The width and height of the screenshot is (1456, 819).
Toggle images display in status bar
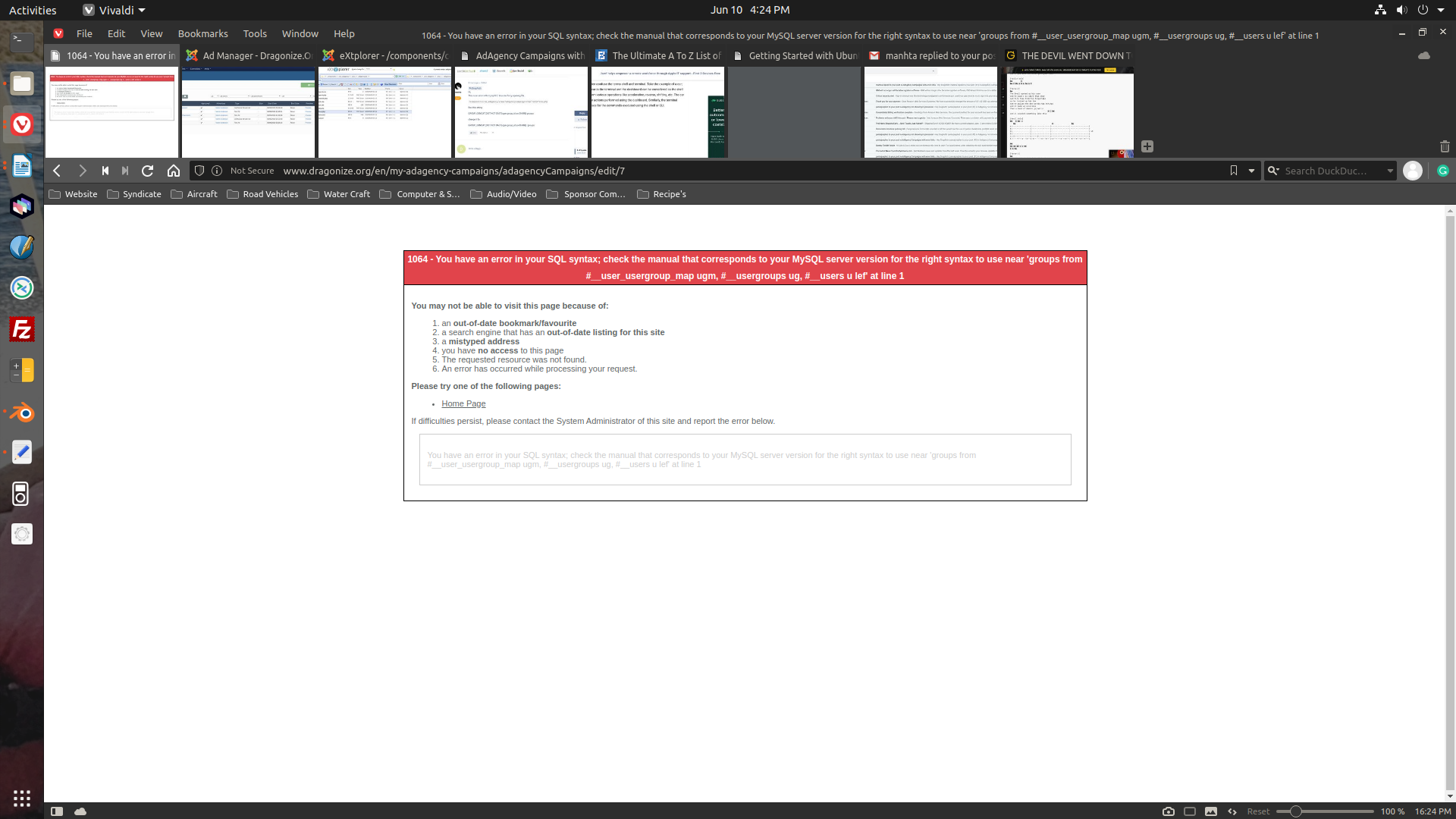(1211, 811)
